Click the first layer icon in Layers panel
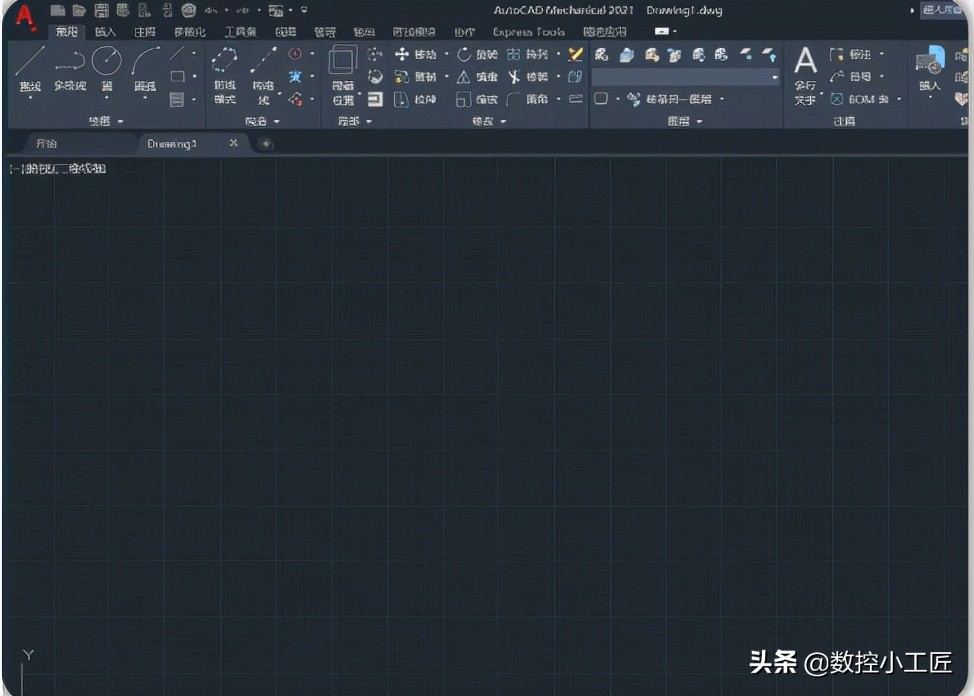 click(601, 55)
